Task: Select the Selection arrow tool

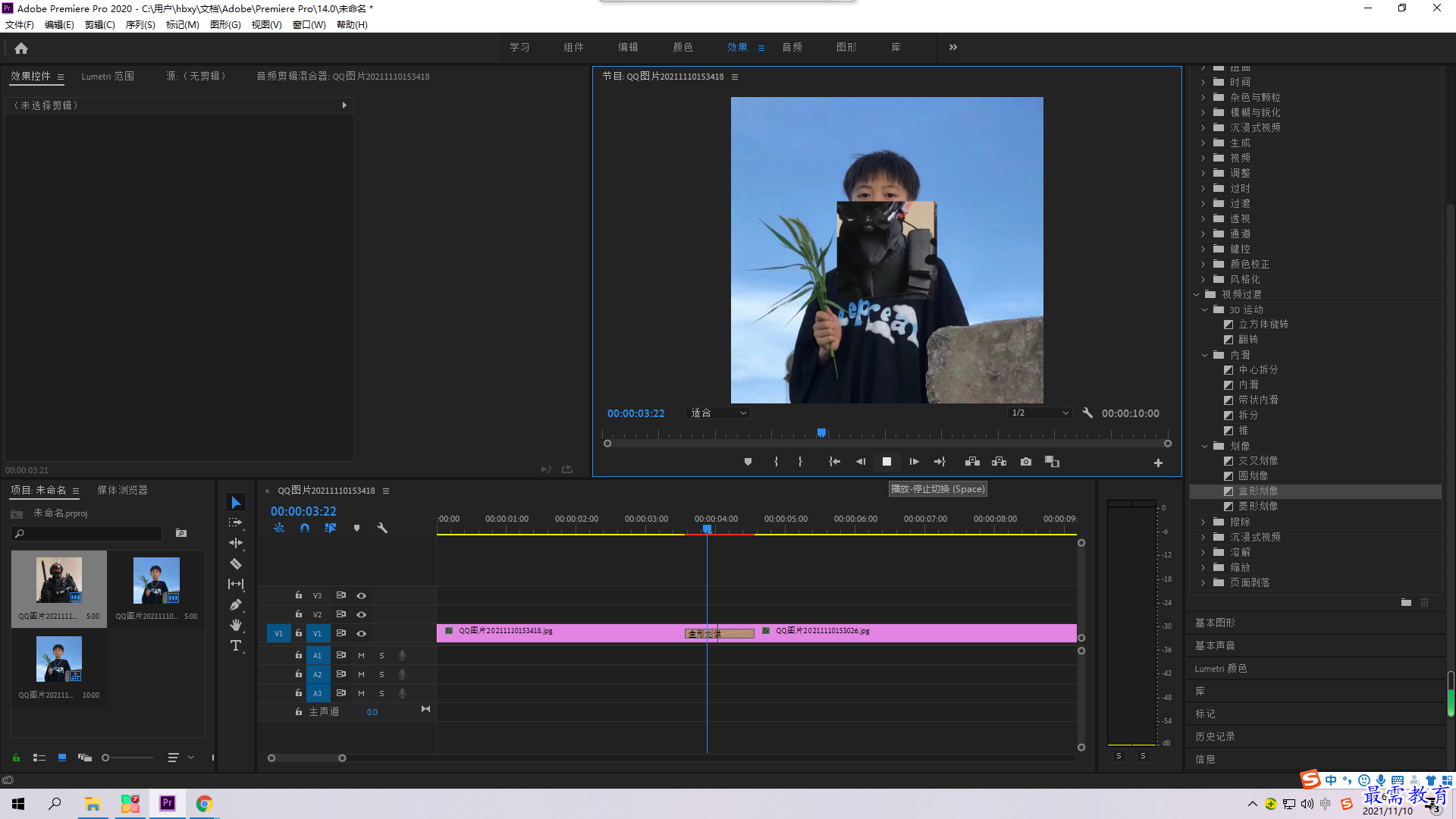Action: pyautogui.click(x=236, y=503)
